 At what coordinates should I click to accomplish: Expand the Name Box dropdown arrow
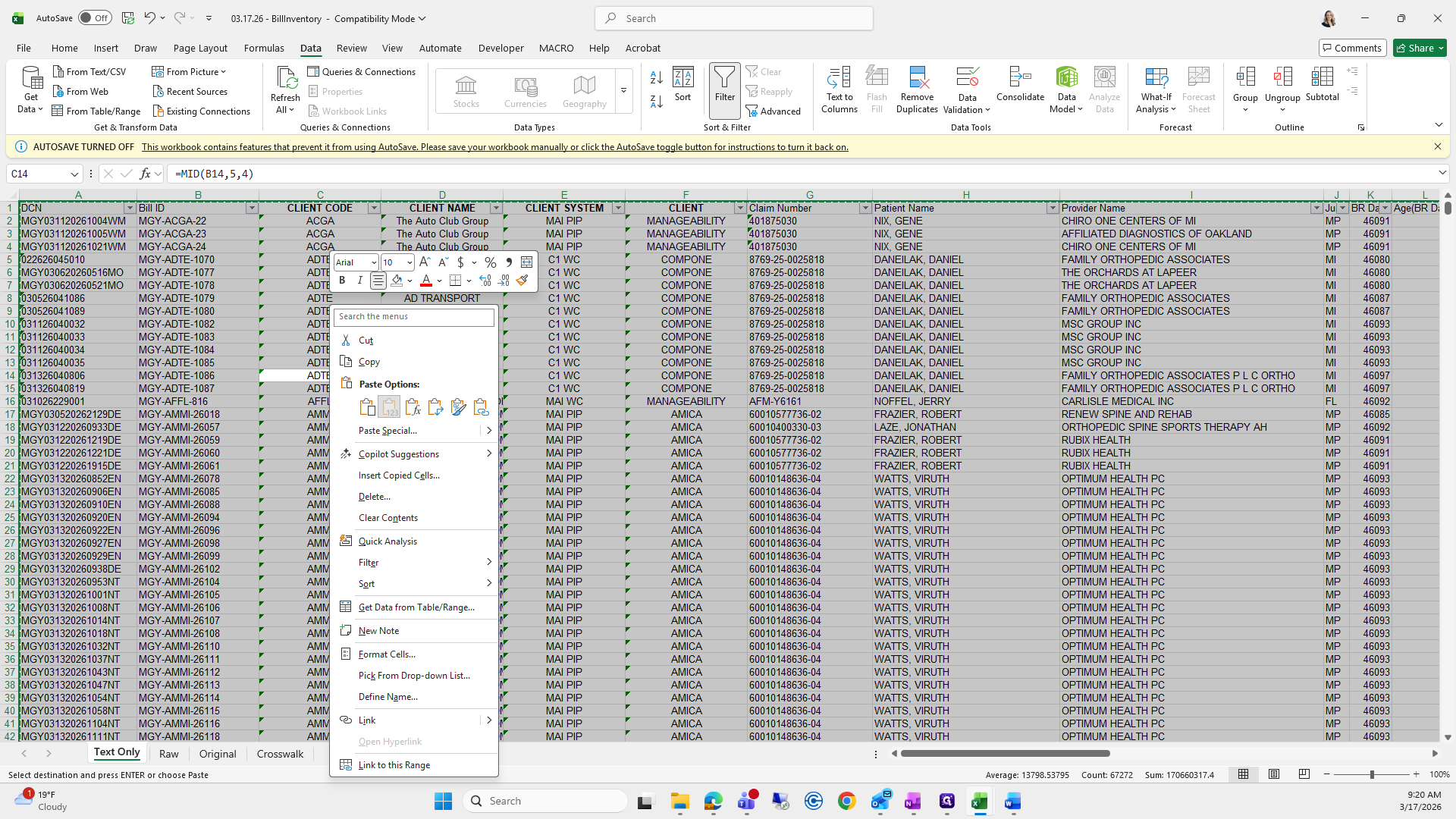[x=74, y=174]
